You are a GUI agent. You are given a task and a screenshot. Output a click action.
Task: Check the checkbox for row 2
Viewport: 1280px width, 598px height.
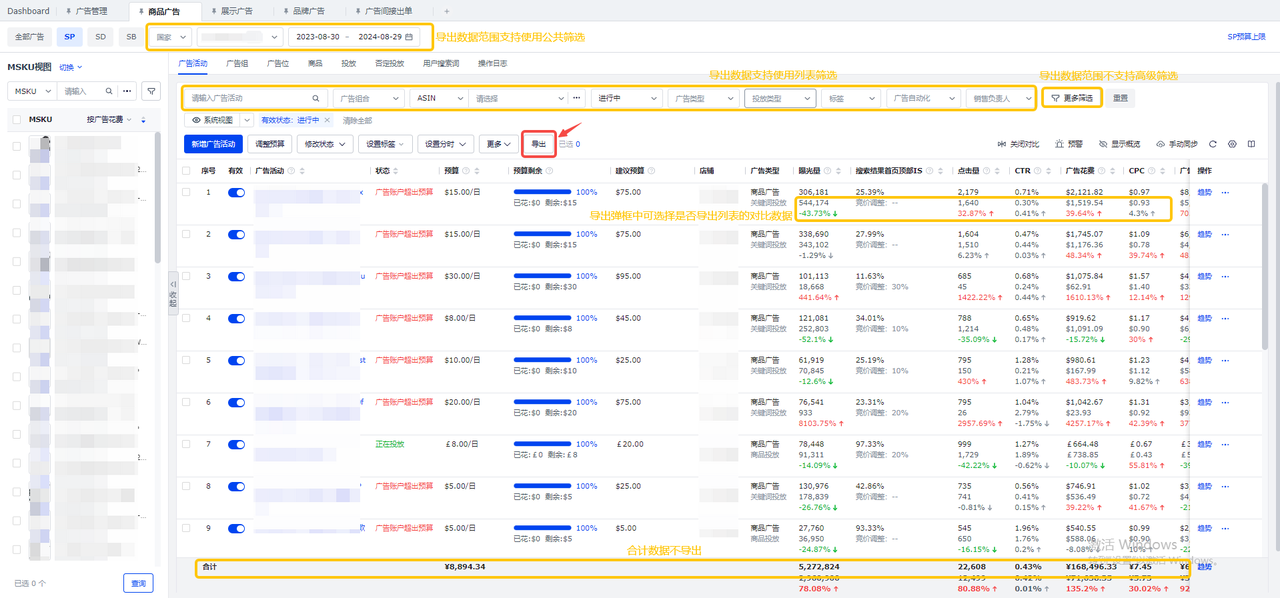[x=186, y=234]
